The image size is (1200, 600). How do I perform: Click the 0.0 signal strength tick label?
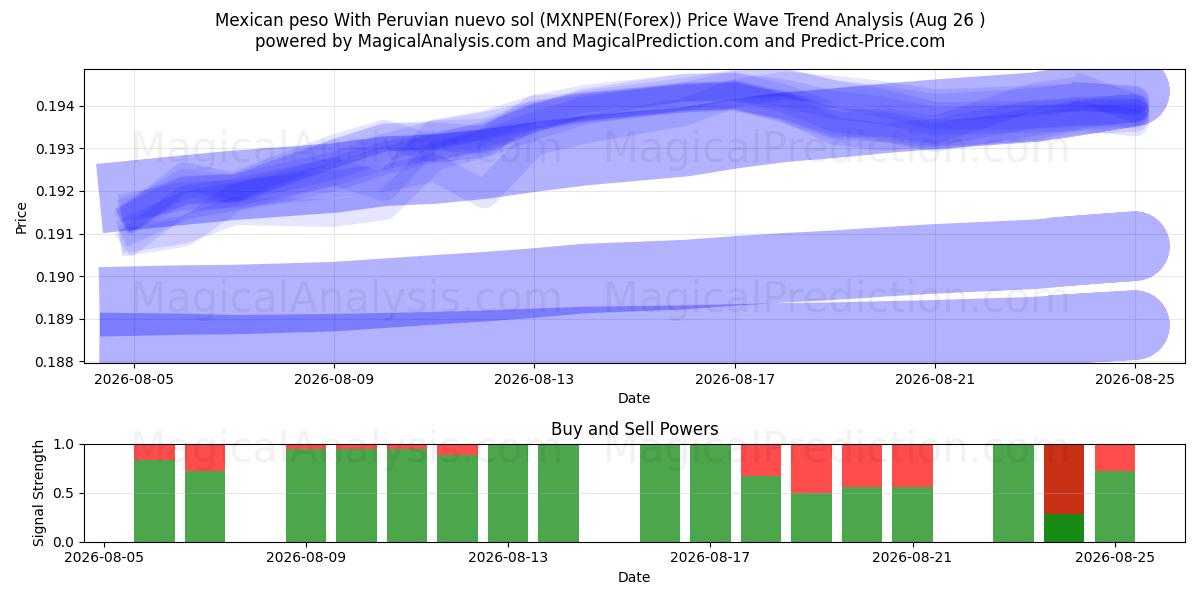pos(65,542)
